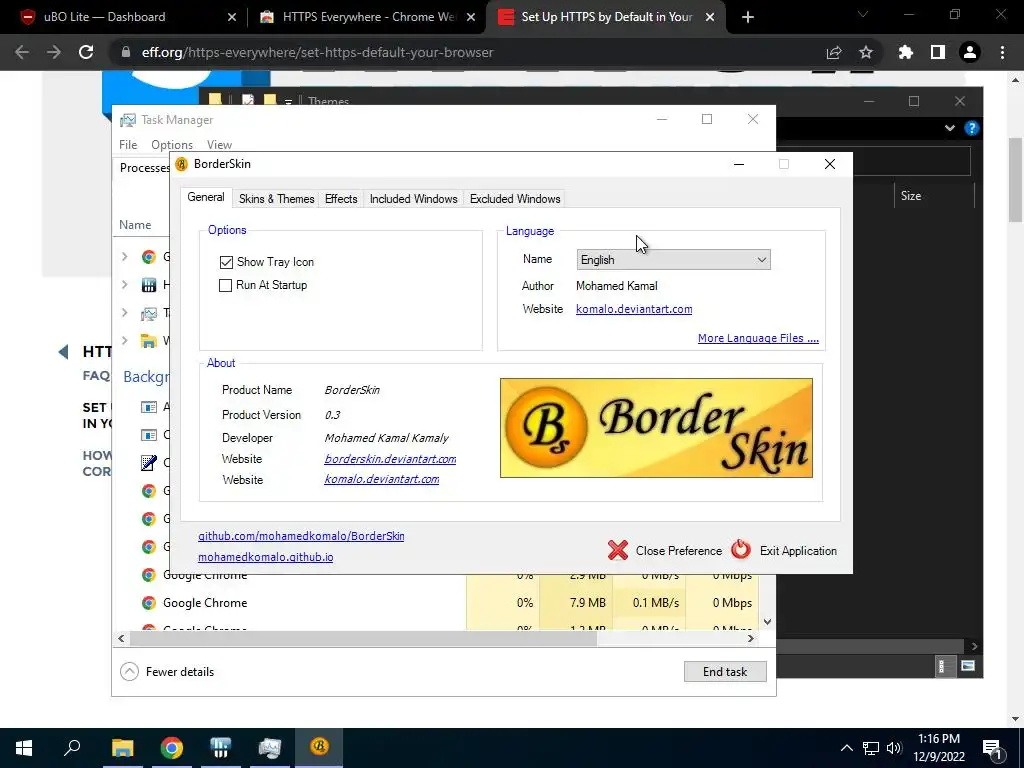This screenshot has width=1024, height=768.
Task: Open taskbar search magnifier
Action: [72, 748]
